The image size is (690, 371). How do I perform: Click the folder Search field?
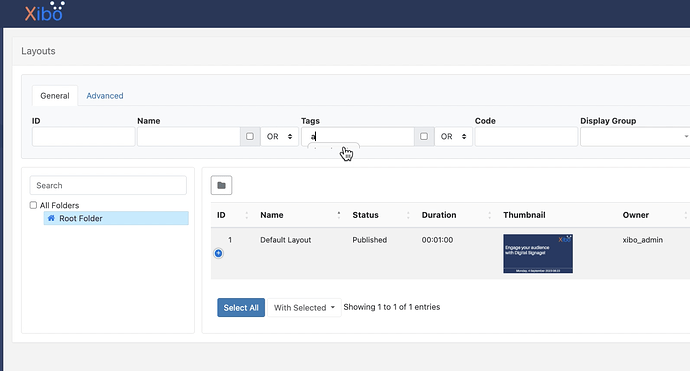tap(108, 185)
